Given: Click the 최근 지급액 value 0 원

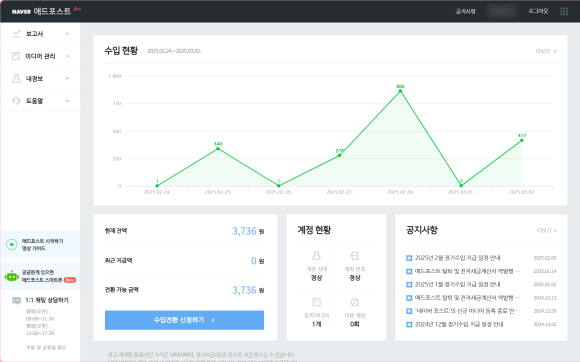Looking at the screenshot, I should point(257,261).
